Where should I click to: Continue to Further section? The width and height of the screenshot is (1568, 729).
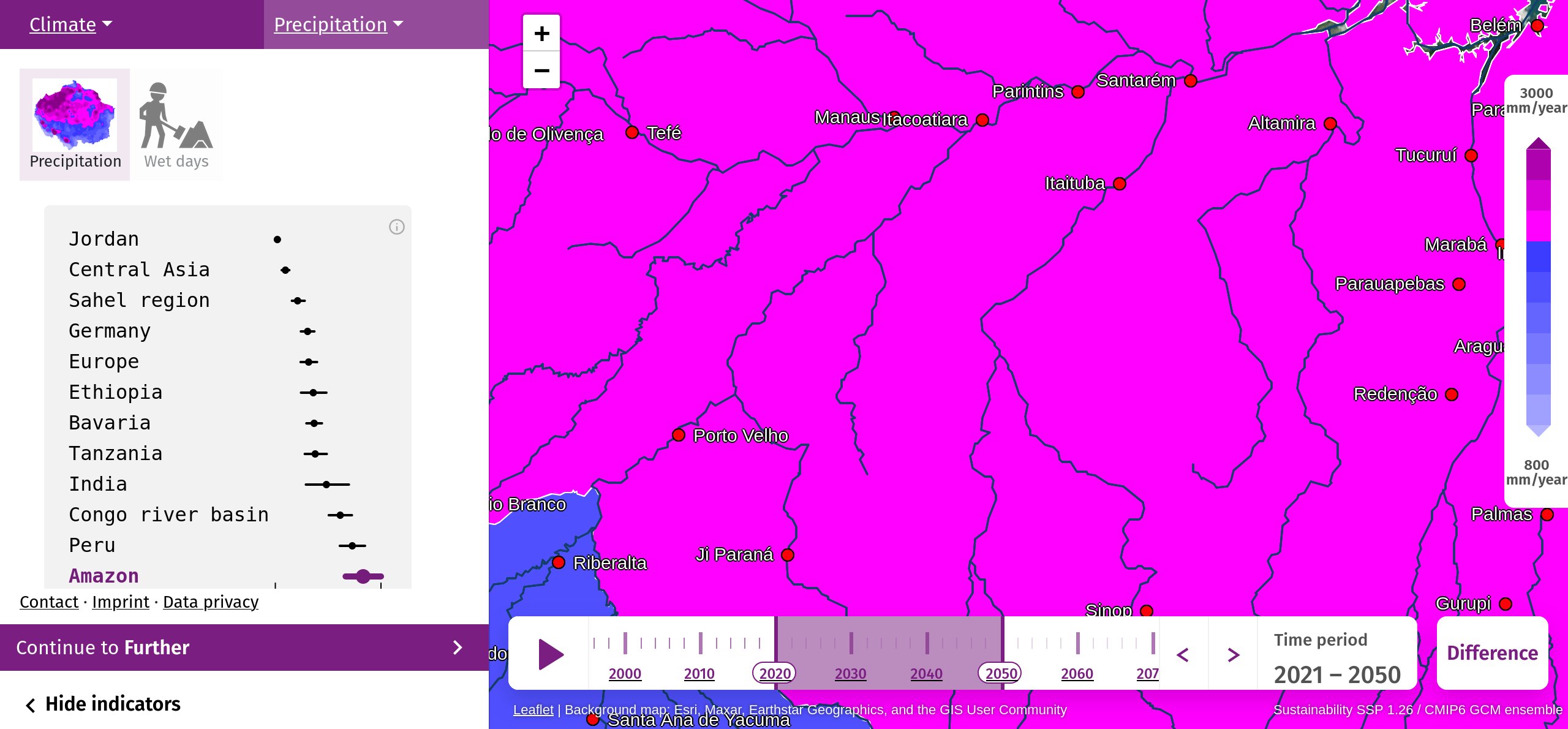pos(244,648)
